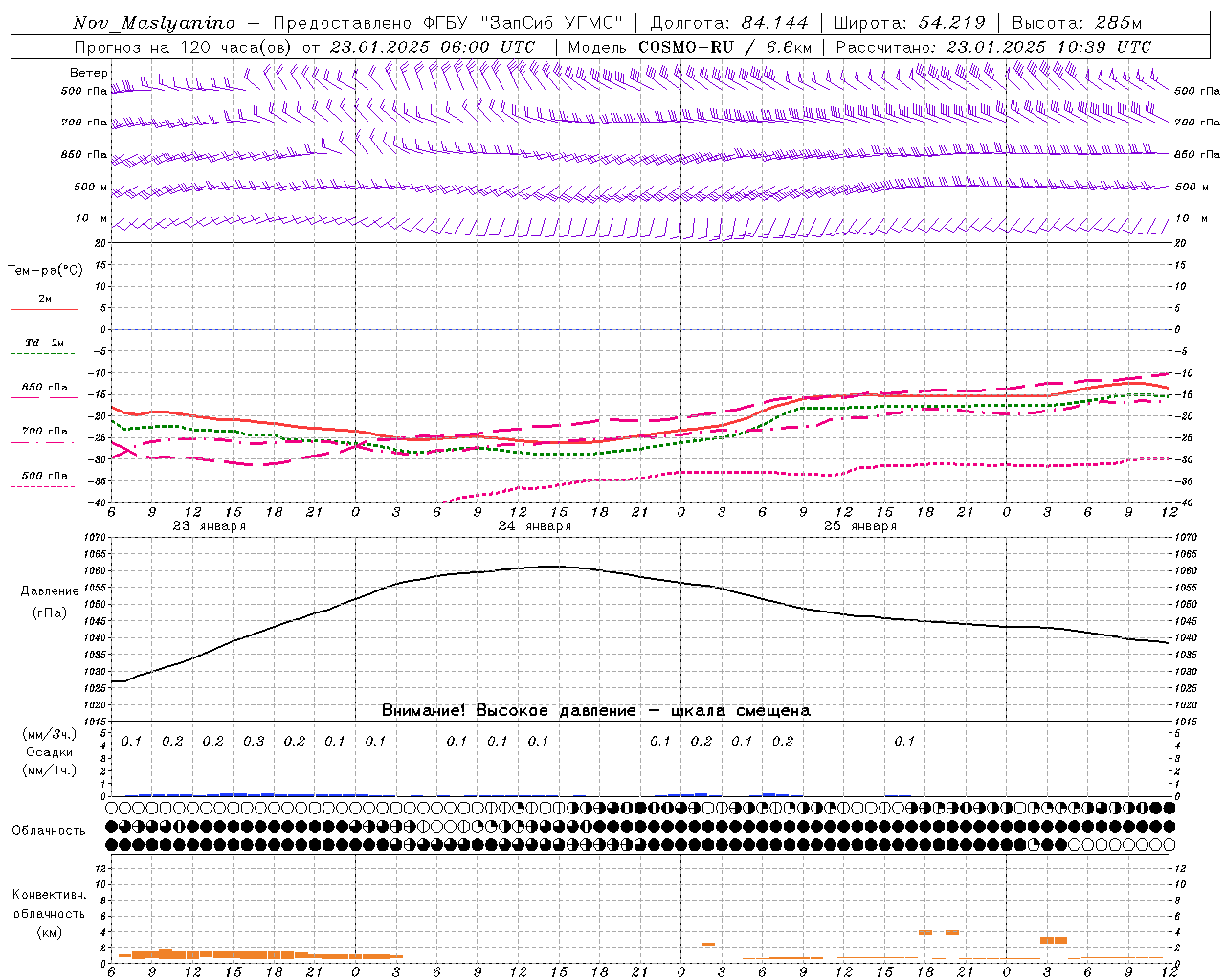Viewport: 1225px width, 980px height.
Task: Select the '700 гПа' entry in the temperature legend
Action: (45, 432)
